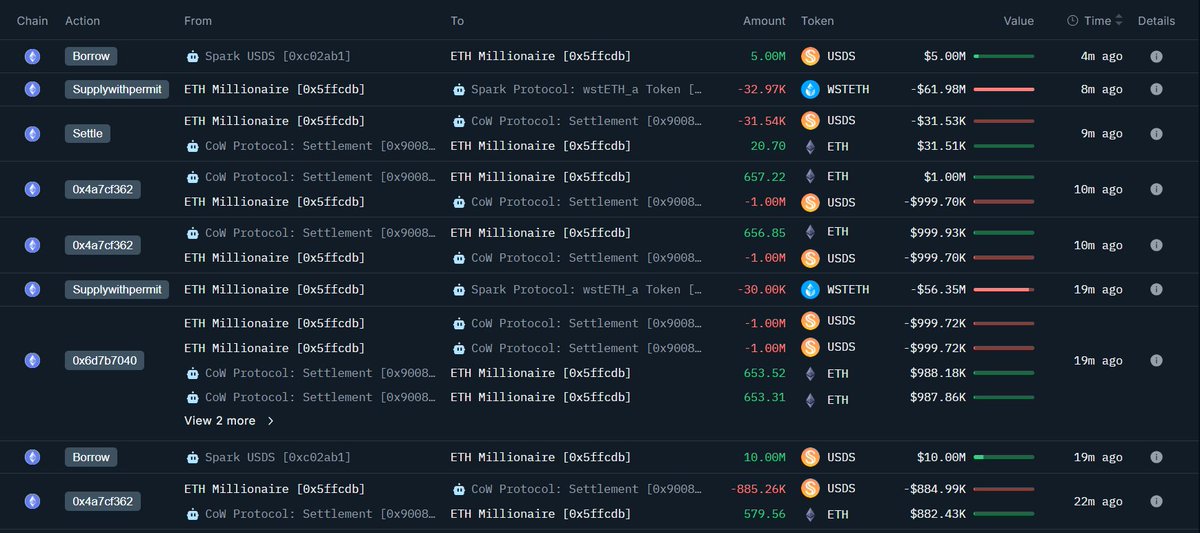Click the Action column header

[82, 21]
